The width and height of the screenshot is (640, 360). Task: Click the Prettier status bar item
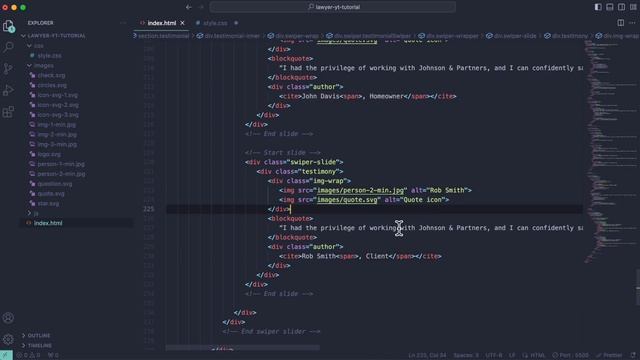point(609,356)
